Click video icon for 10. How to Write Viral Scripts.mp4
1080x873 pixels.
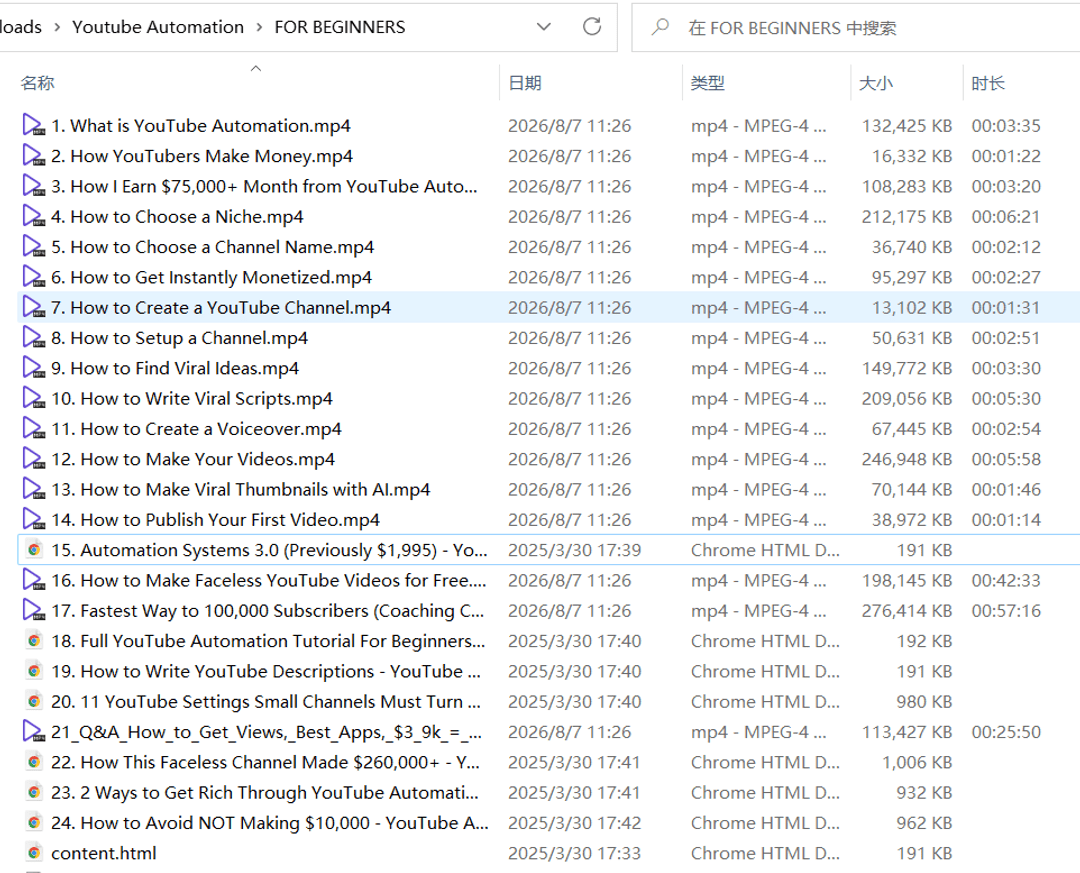point(33,398)
